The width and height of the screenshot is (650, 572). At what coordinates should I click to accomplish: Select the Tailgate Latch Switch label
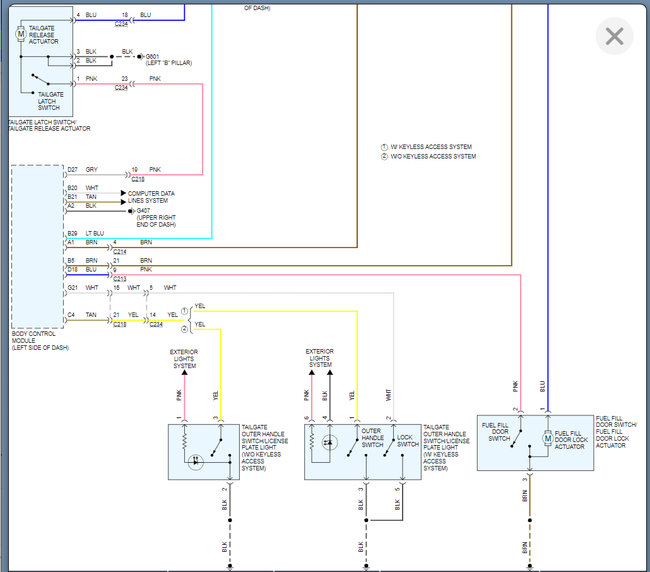pos(51,101)
